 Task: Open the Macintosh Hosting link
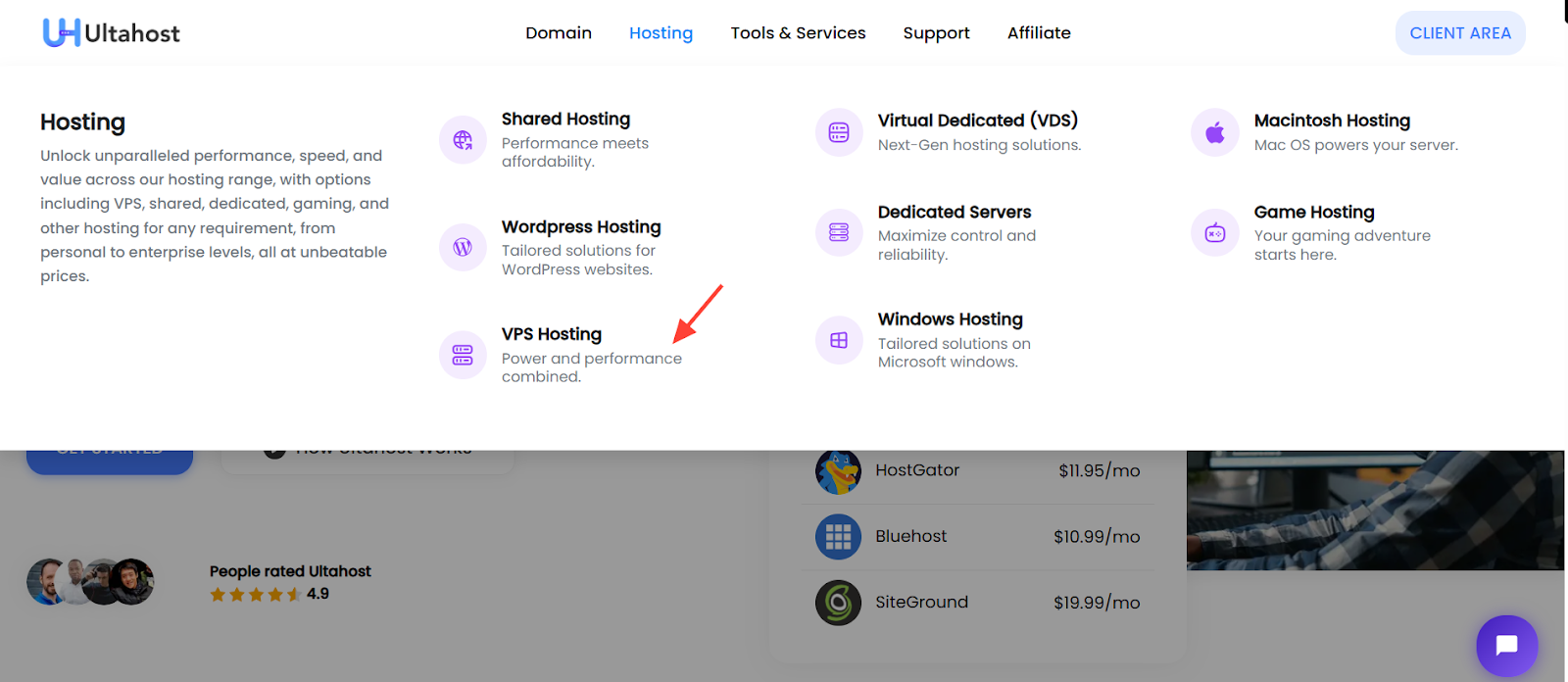point(1332,121)
